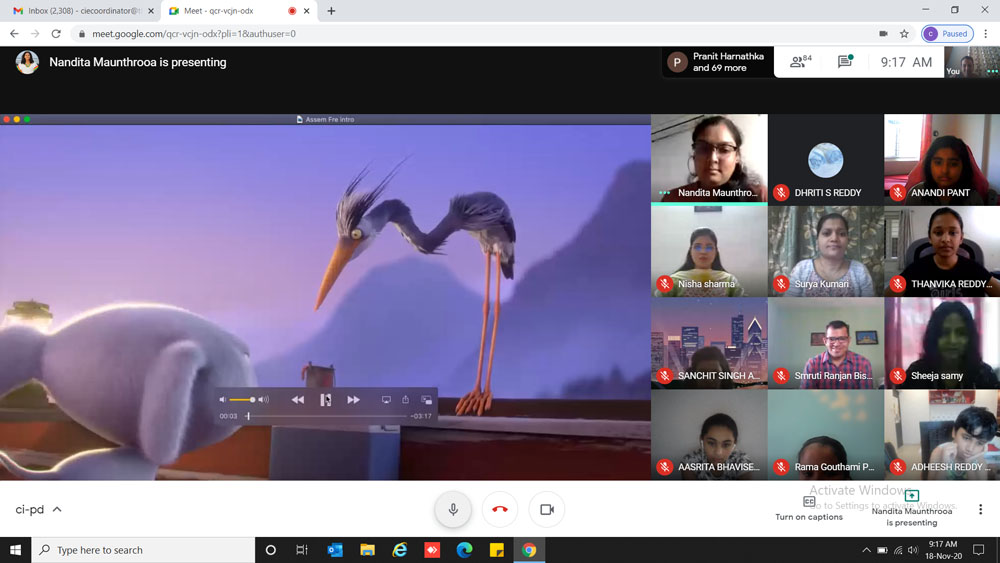This screenshot has width=1000, height=563.
Task: Select DHRITI S REDDY participant tile
Action: tap(826, 159)
